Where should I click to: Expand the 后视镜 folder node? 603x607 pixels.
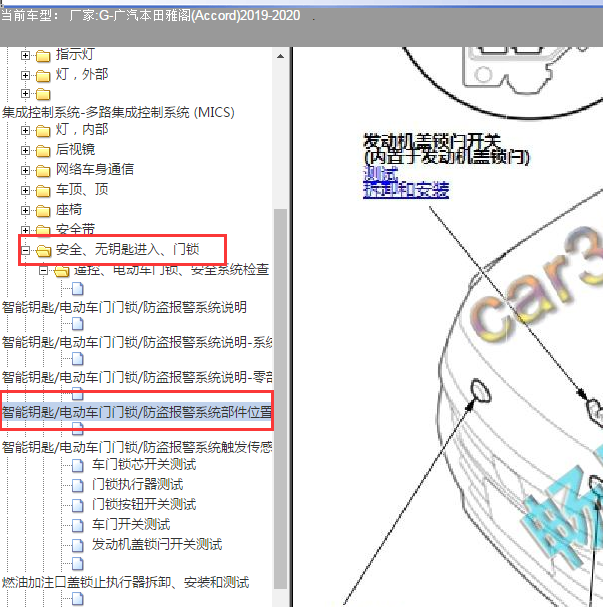click(25, 150)
